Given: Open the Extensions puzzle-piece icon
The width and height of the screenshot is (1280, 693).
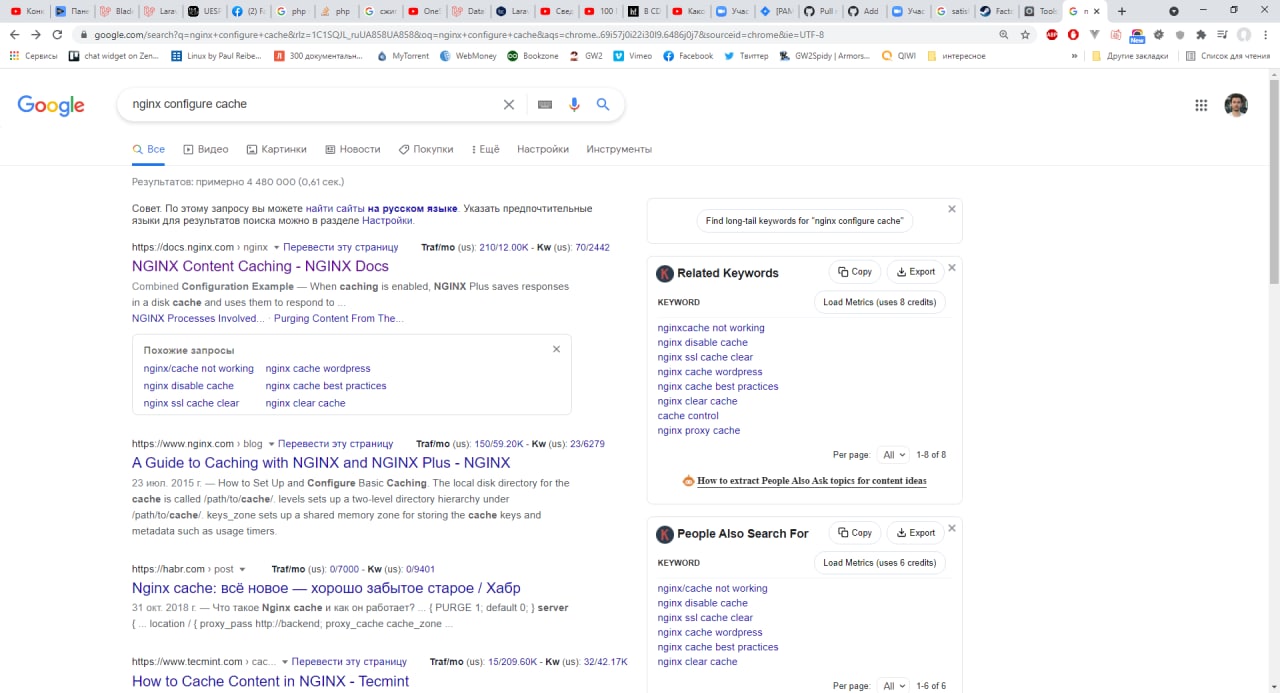Looking at the screenshot, I should pos(1201,34).
